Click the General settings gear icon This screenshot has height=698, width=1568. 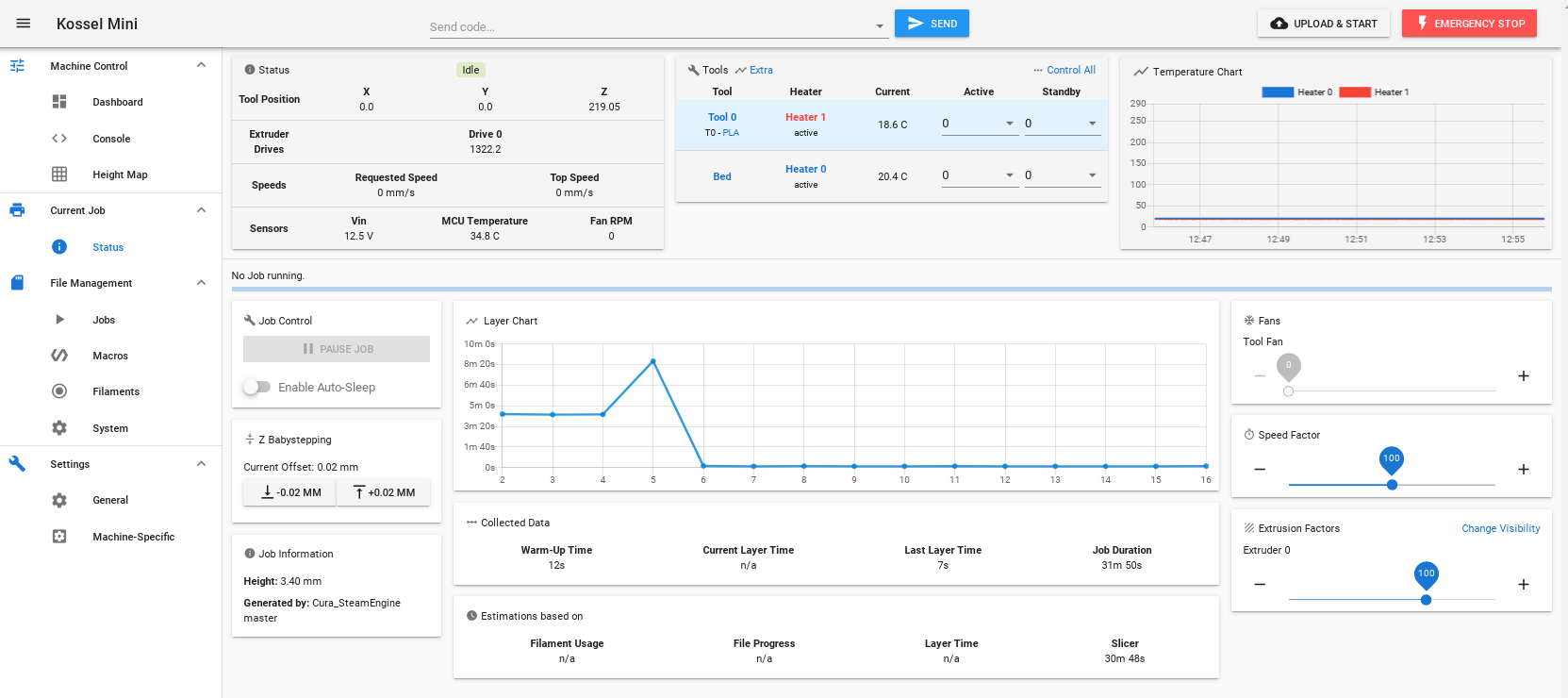coord(59,500)
